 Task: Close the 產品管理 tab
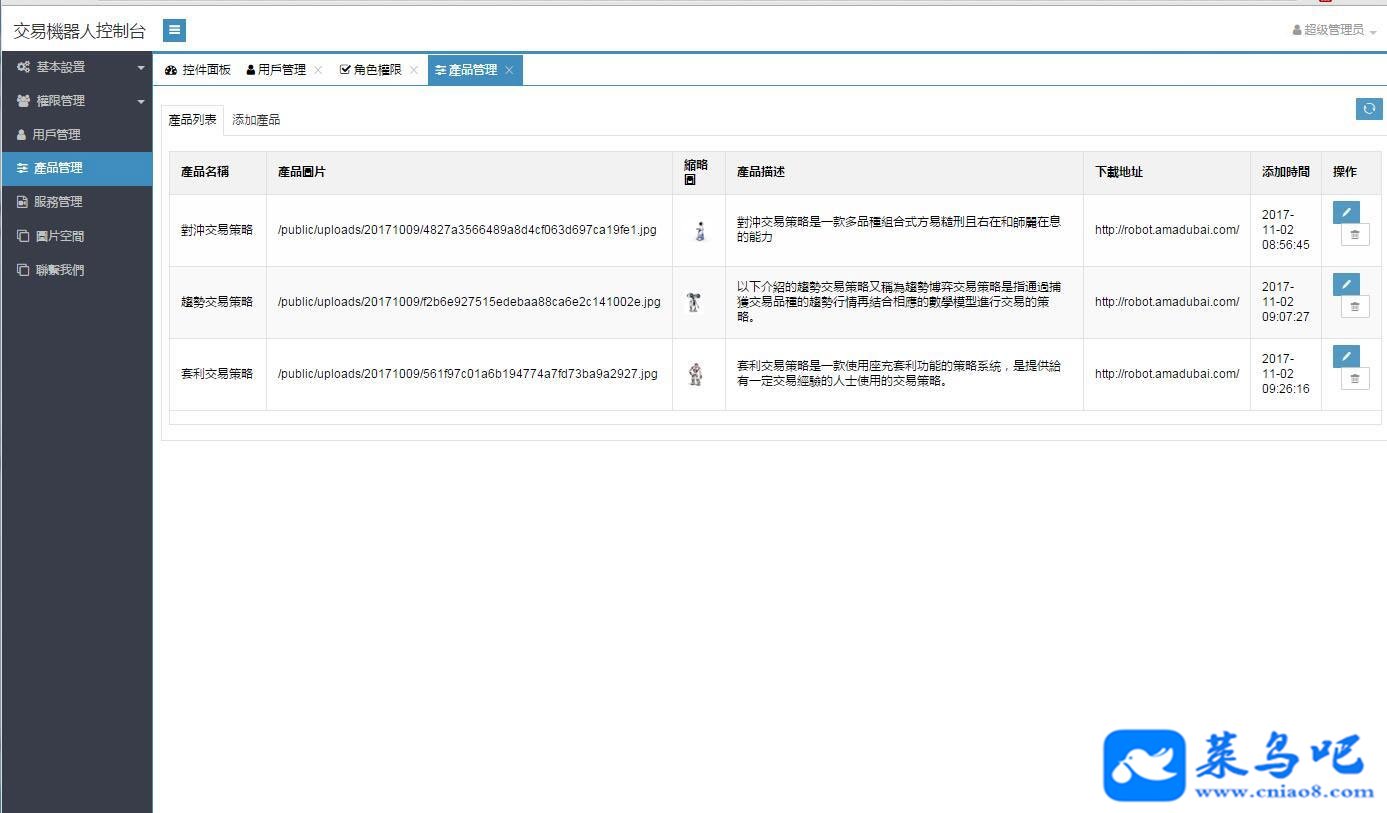509,70
